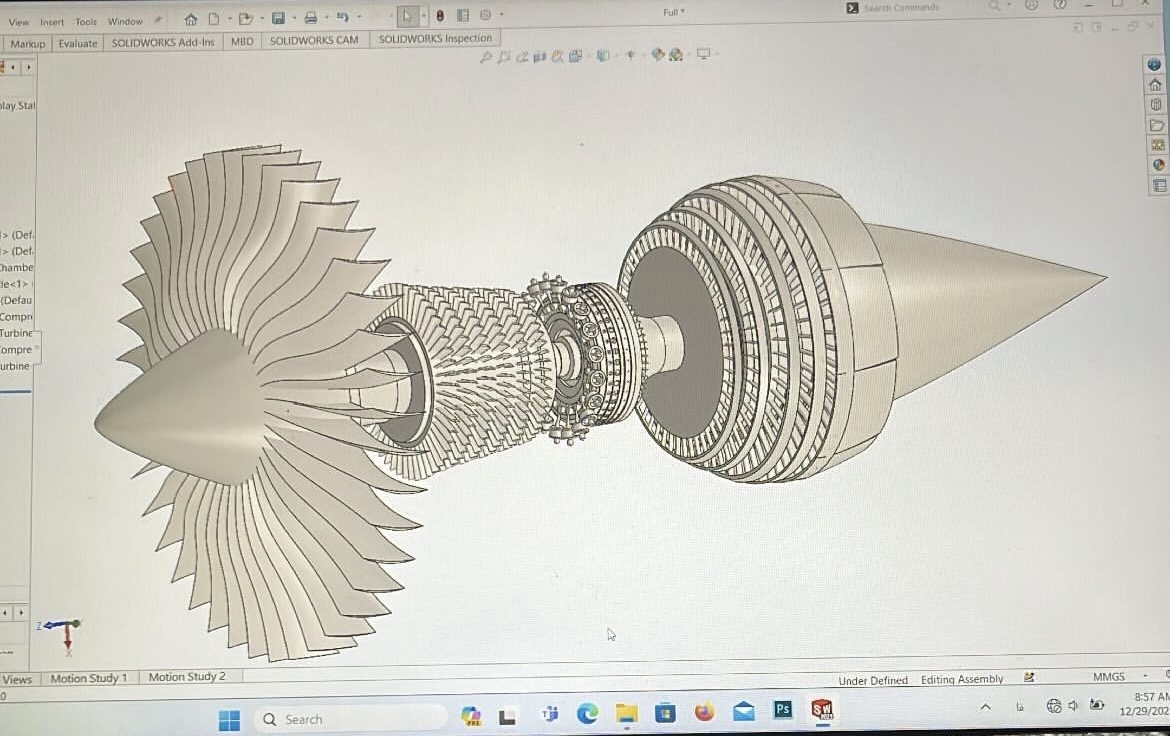Open the Tools menu

click(86, 21)
